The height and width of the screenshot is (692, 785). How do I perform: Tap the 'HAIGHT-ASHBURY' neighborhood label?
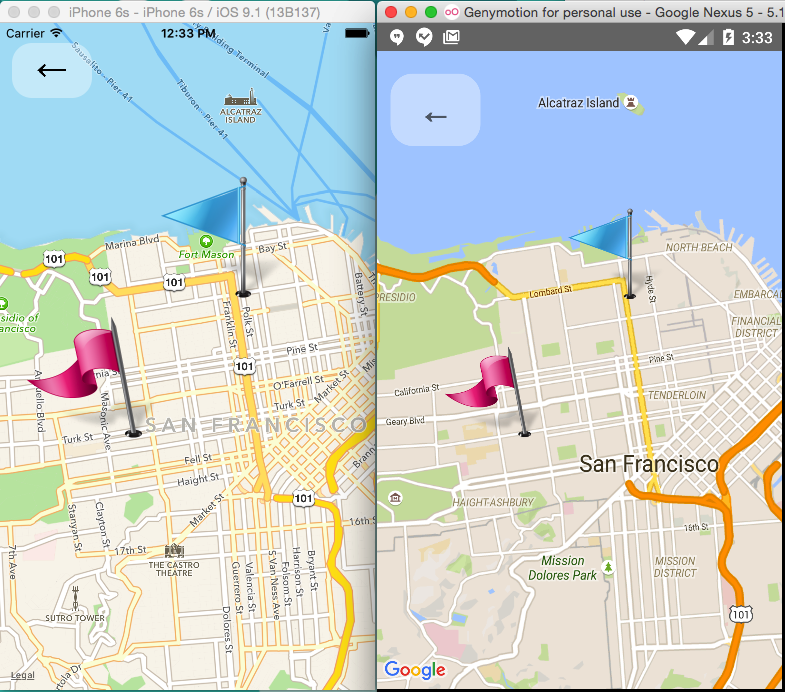tap(493, 502)
